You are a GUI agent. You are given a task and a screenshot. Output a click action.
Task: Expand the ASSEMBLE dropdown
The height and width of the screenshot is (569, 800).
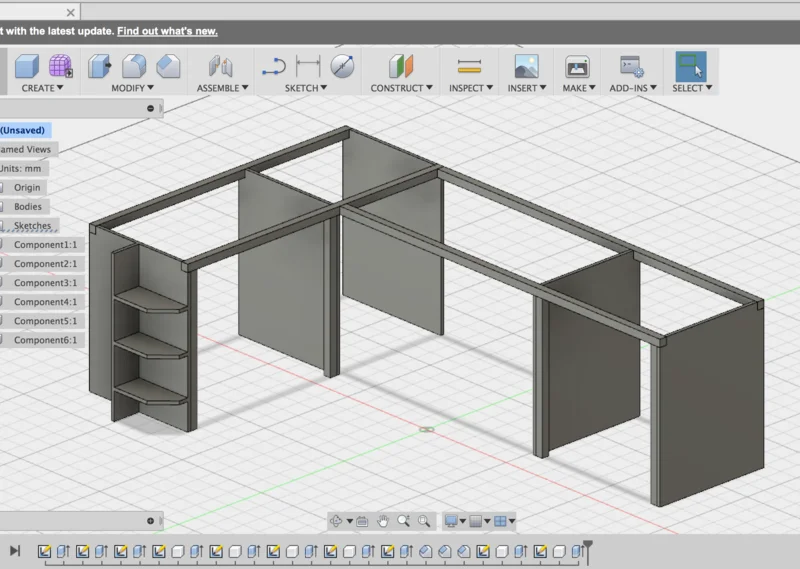click(222, 88)
